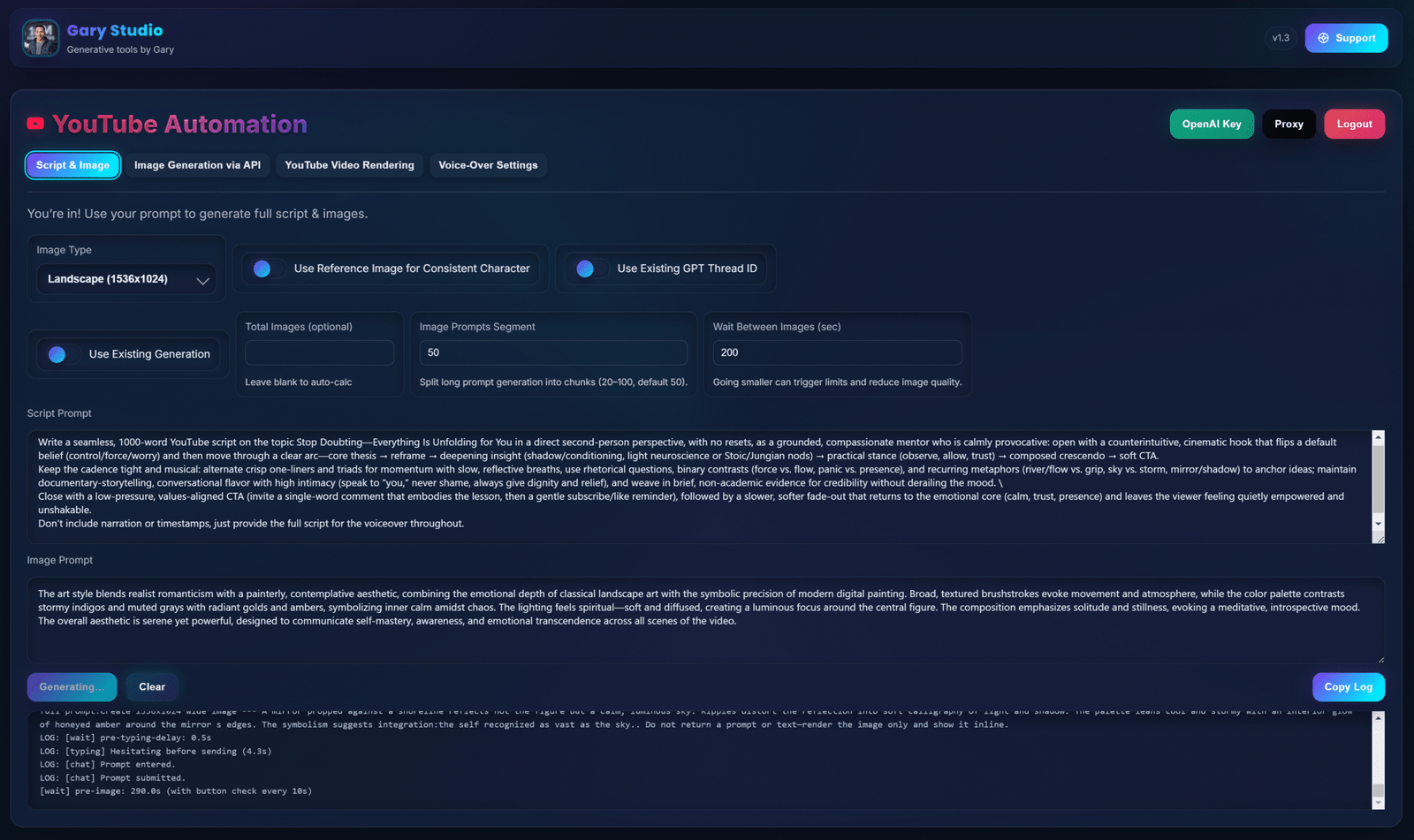Screen dimensions: 1414x840
Task: Click the red YouTube logo icon
Action: pos(35,124)
